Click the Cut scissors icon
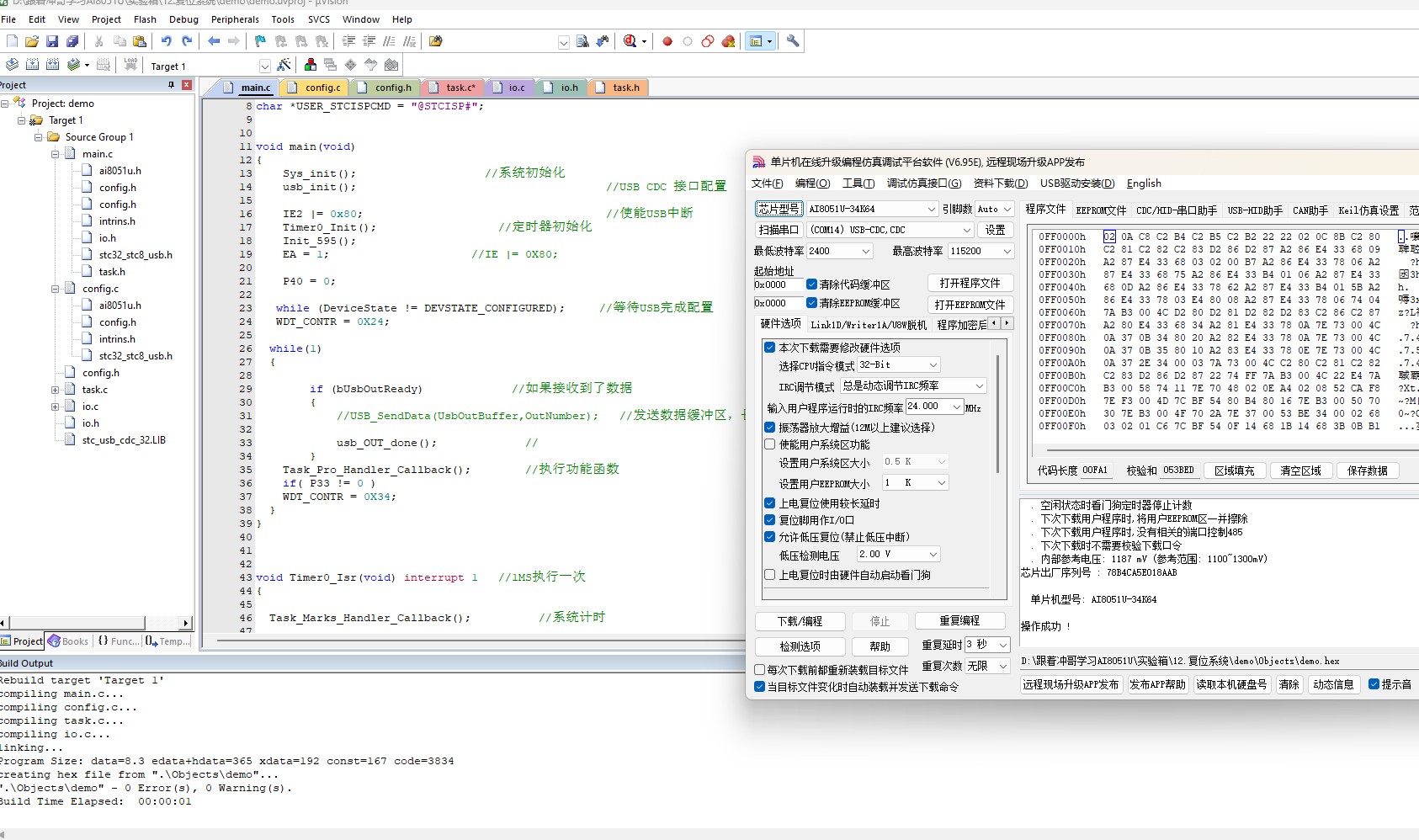 tap(99, 41)
